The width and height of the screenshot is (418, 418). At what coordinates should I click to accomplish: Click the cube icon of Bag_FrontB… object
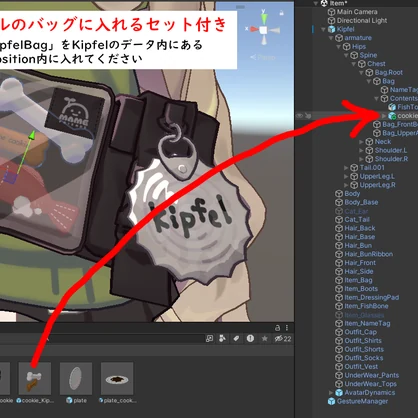click(377, 124)
